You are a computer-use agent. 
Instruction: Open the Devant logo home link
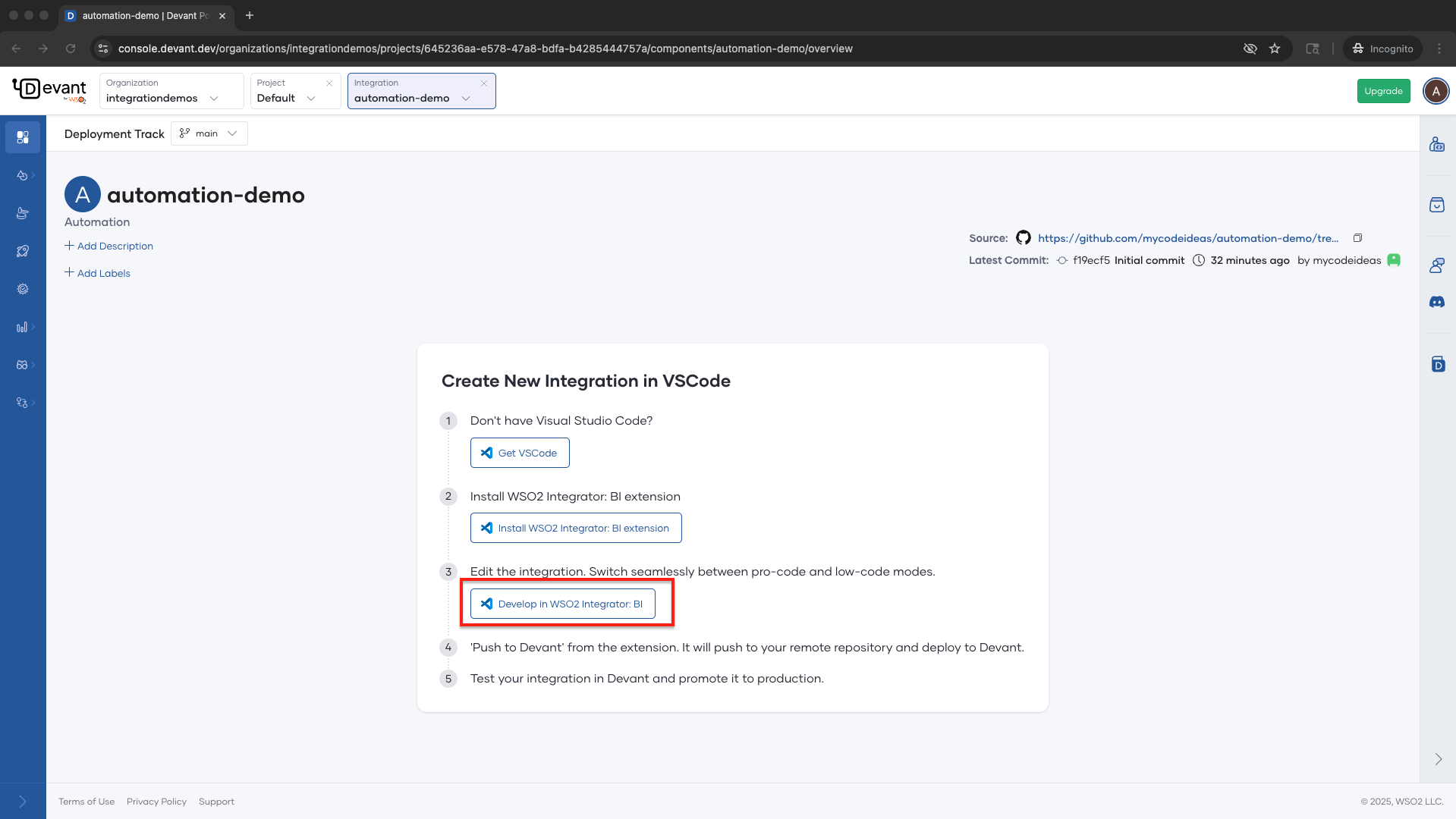[x=49, y=90]
